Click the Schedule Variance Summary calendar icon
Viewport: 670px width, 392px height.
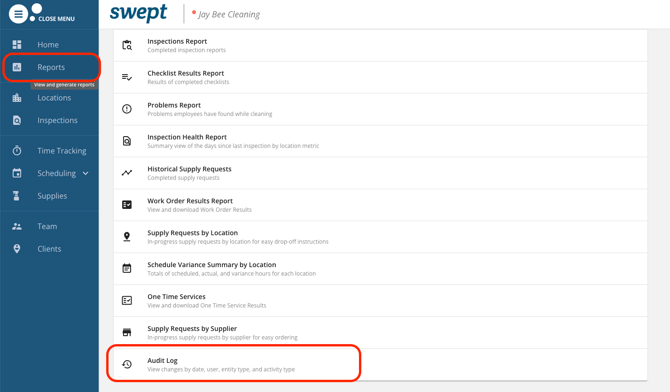point(127,268)
